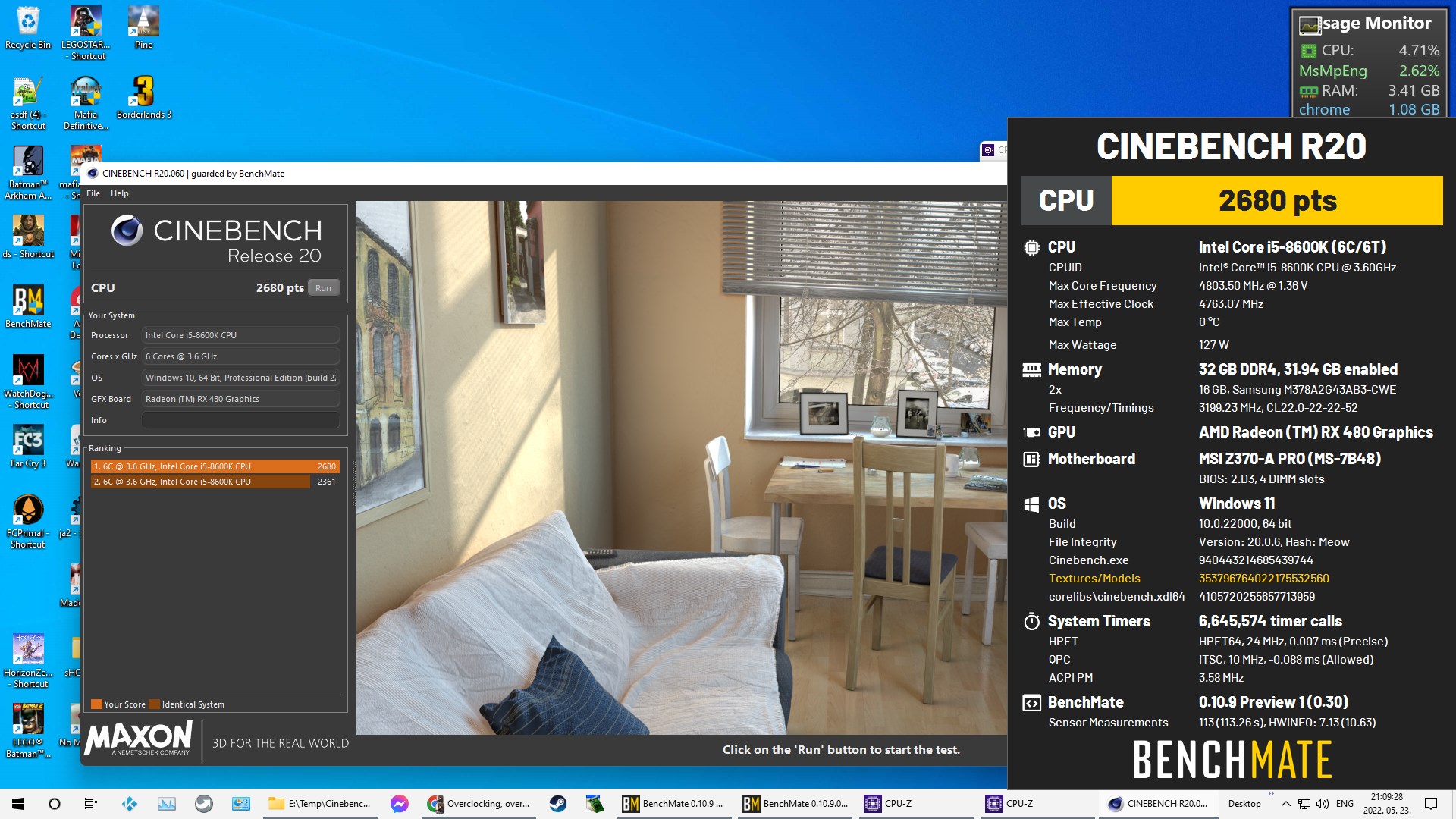Viewport: 1456px width, 819px height.
Task: Open the ds - Shortcut desktop icon
Action: [28, 237]
